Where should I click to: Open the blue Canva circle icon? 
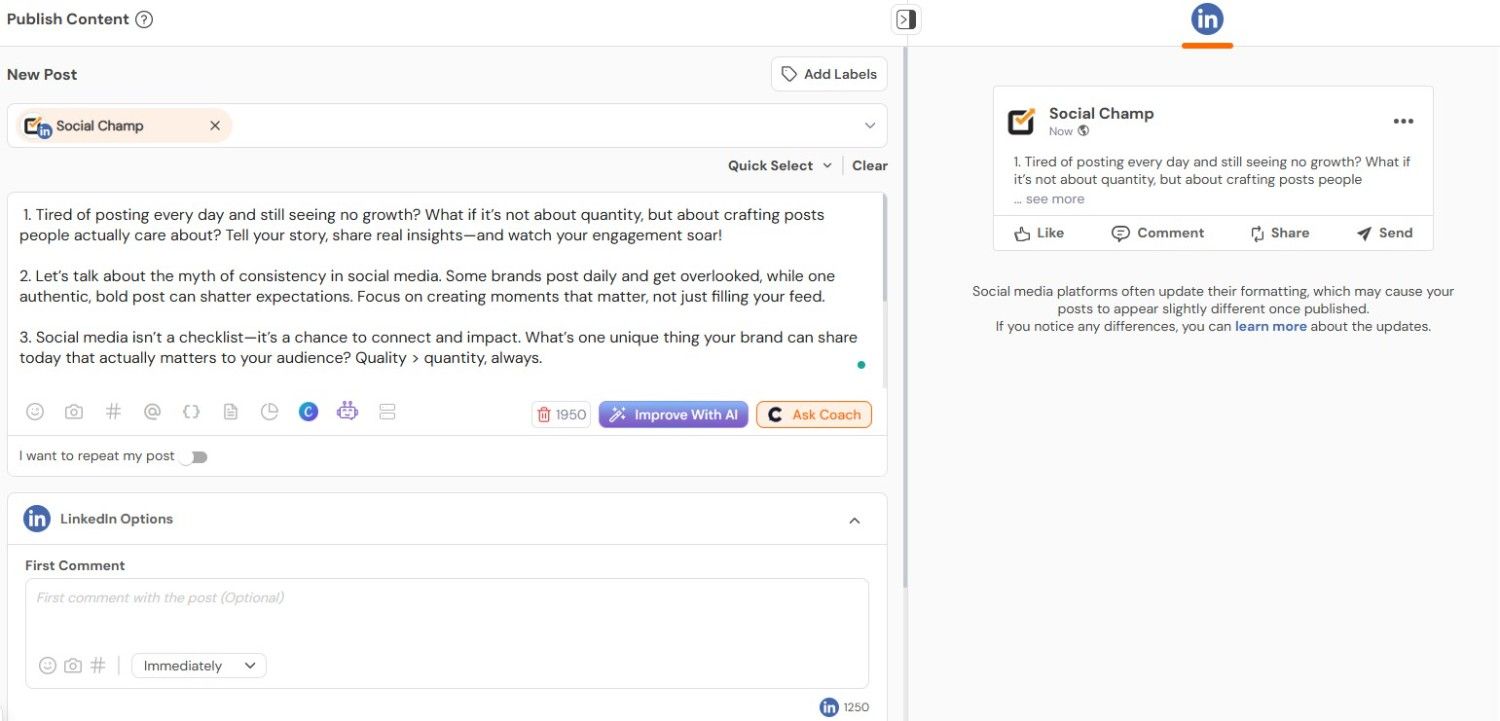point(308,411)
